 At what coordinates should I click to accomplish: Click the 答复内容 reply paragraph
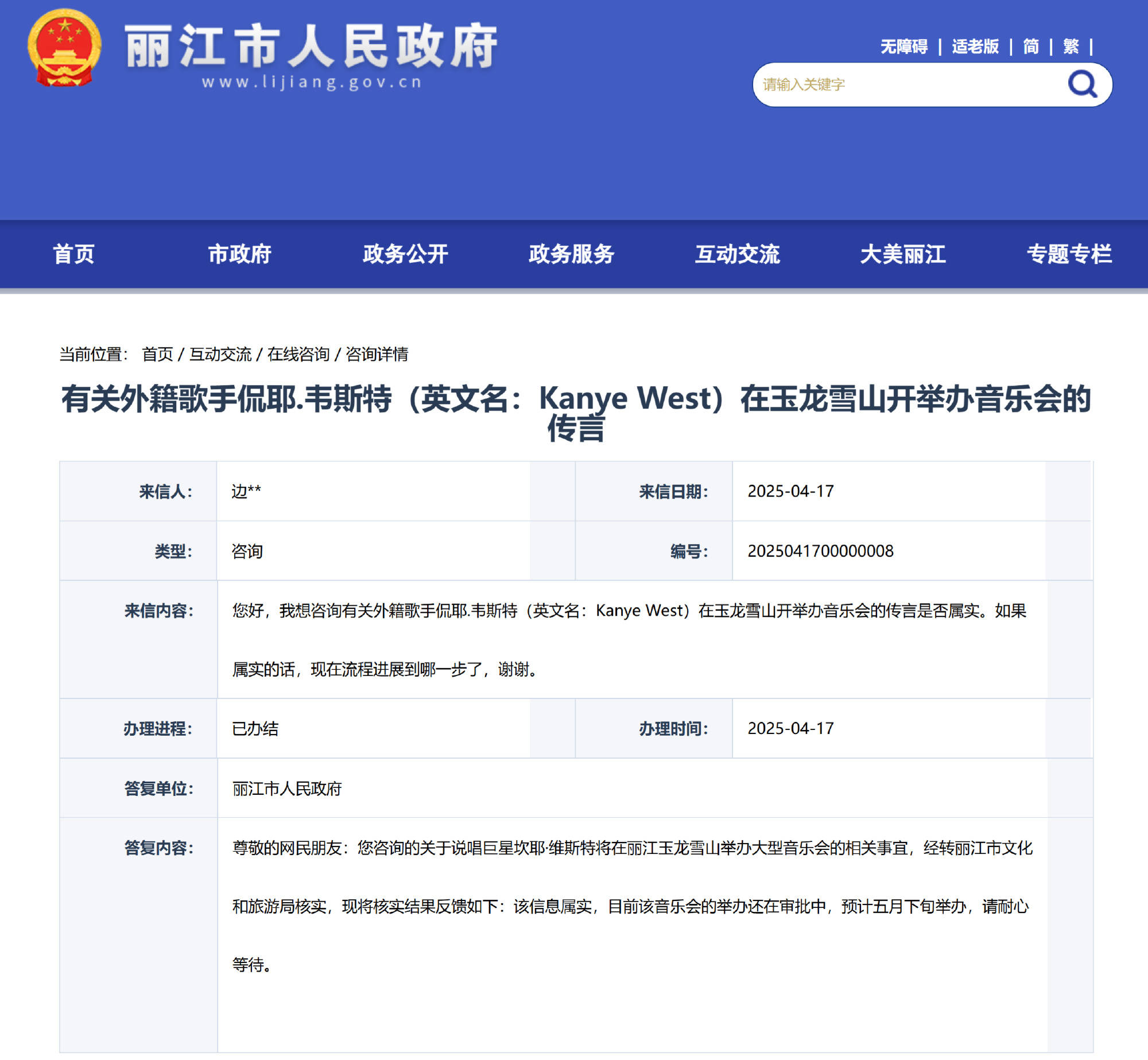tap(632, 906)
